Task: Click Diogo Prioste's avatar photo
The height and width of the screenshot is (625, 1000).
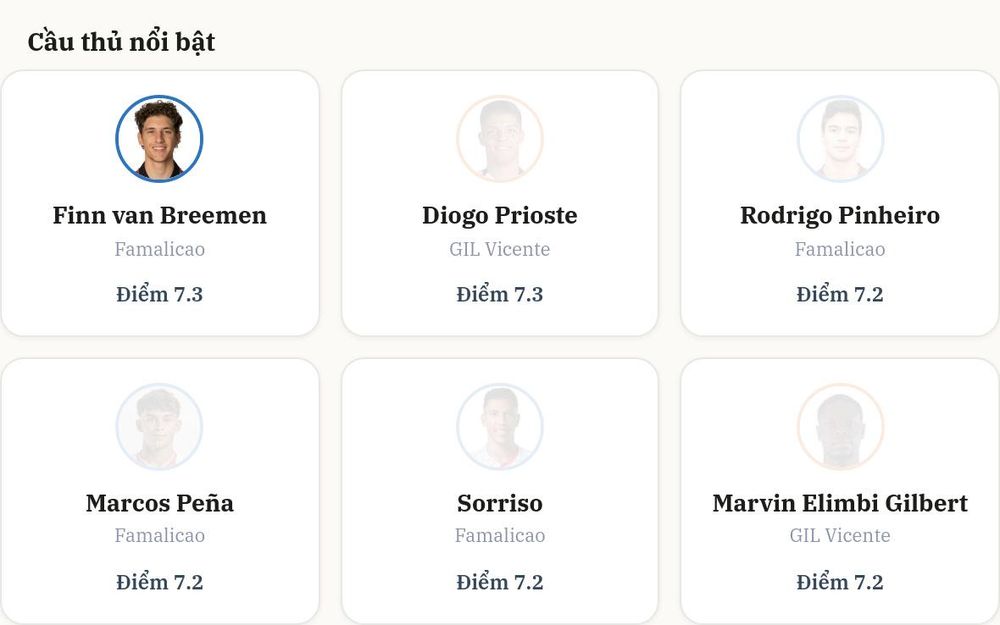Action: (499, 138)
